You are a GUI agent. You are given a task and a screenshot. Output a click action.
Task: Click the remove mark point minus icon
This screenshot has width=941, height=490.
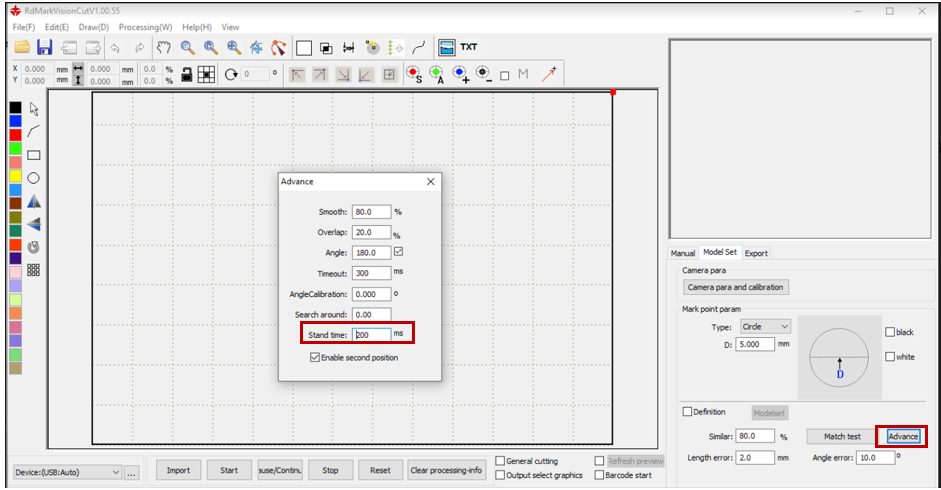pyautogui.click(x=483, y=74)
